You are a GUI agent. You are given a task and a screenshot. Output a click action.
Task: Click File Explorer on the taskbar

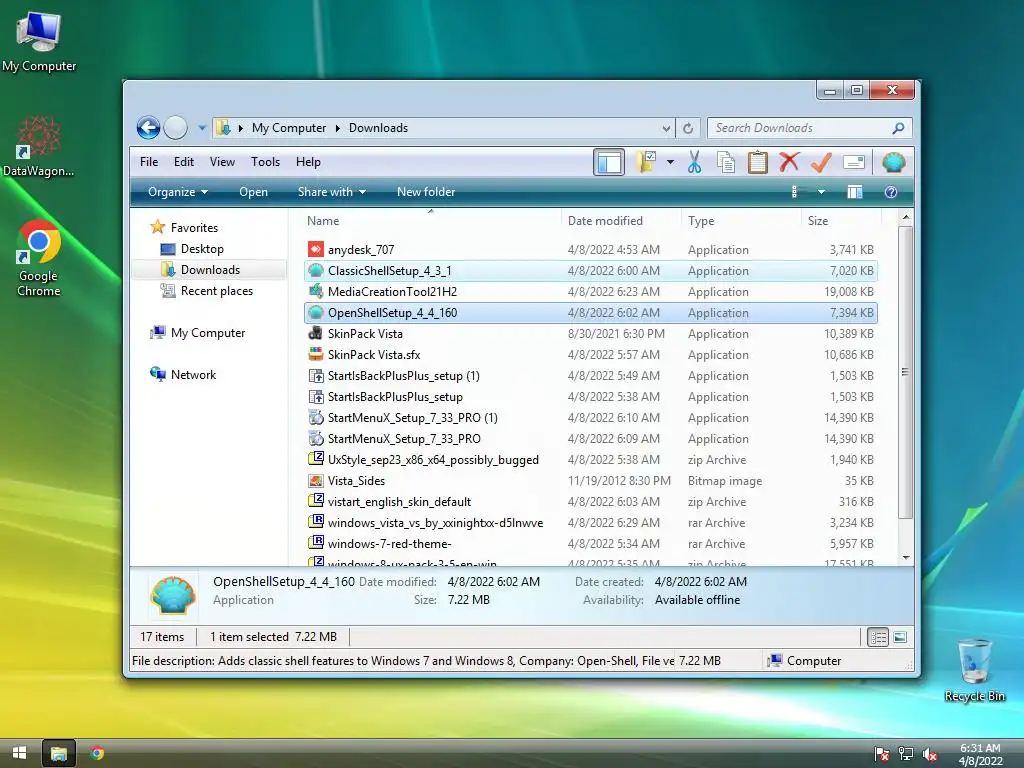pyautogui.click(x=59, y=754)
